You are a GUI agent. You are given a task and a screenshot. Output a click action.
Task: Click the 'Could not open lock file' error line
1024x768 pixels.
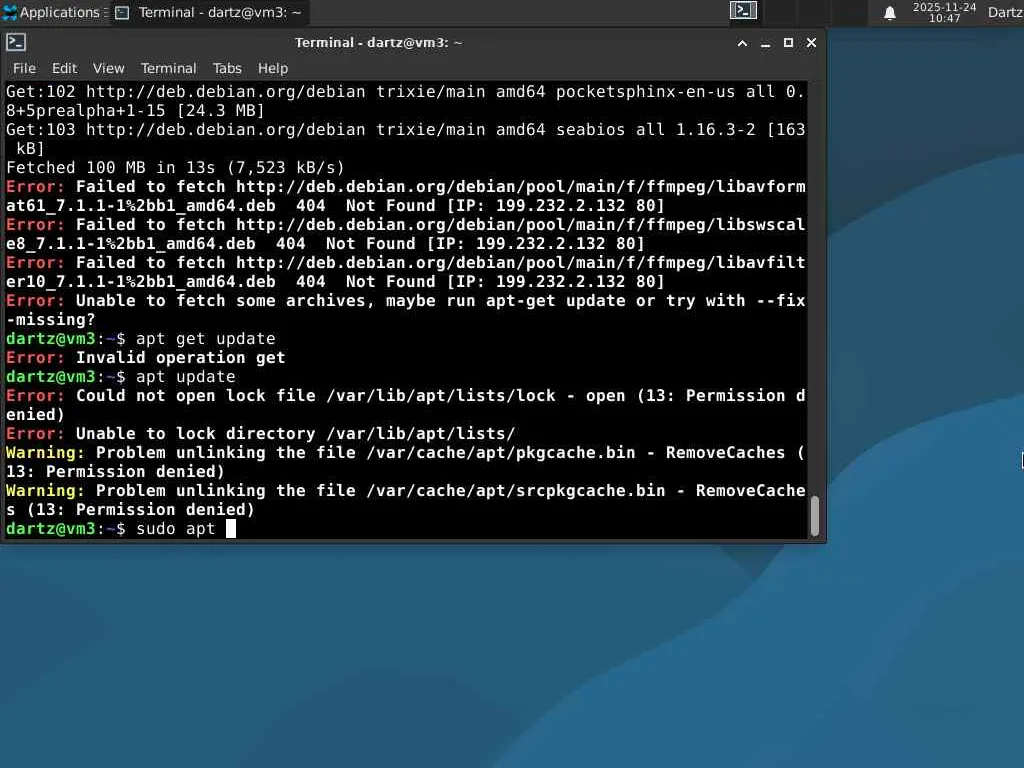pyautogui.click(x=406, y=405)
